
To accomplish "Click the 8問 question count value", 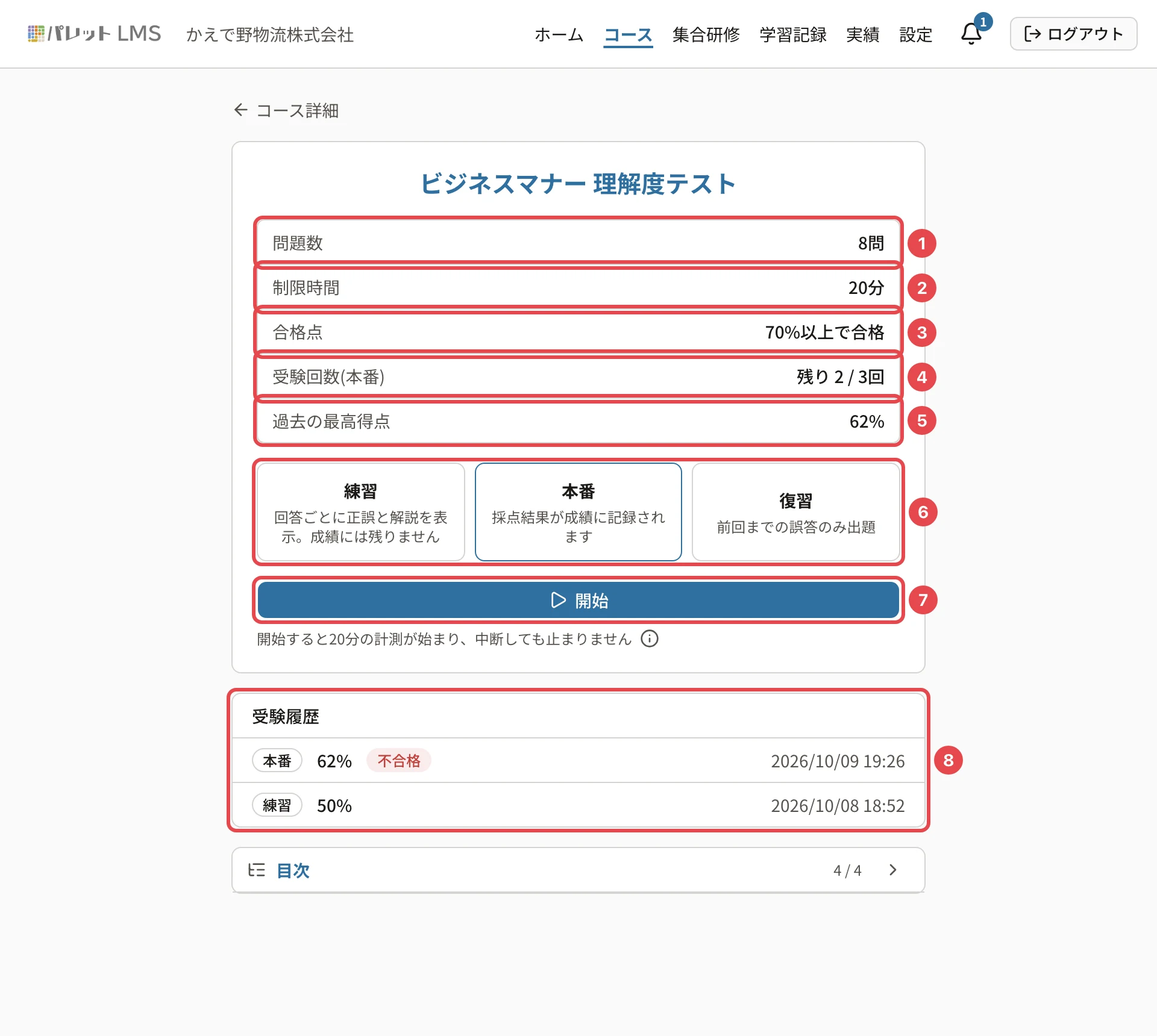I will tap(871, 243).
